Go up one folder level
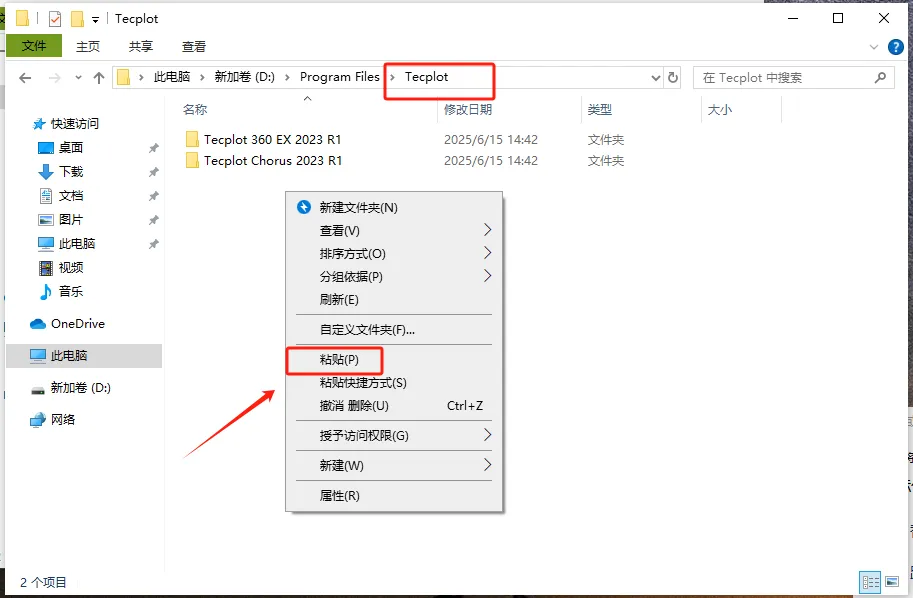Screen dimensions: 913x598 99,77
